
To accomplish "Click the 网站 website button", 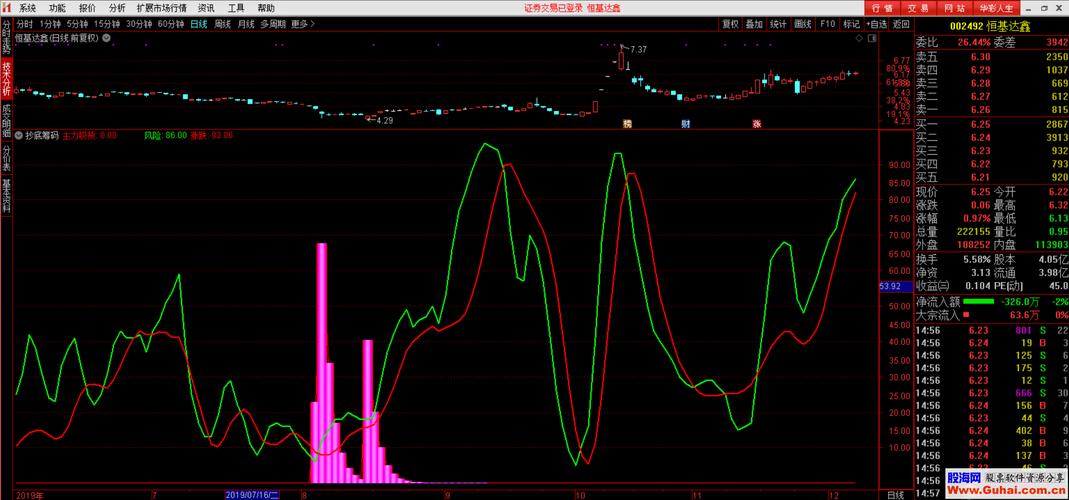I will (953, 8).
